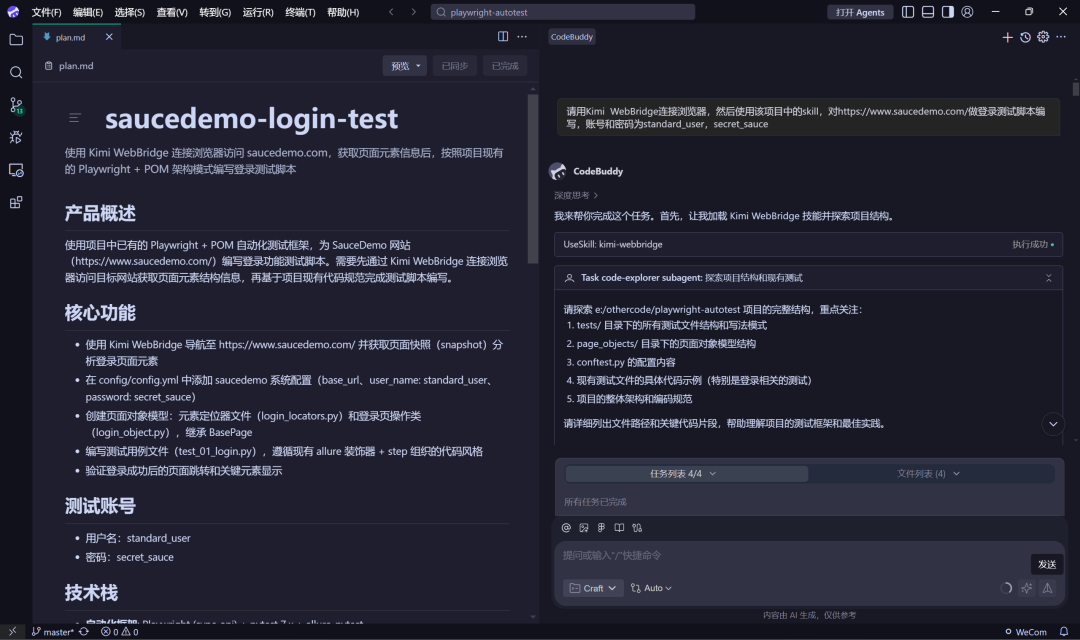Go back with the left navigation arrow
Screen dimensions: 1080x640
coord(391,12)
